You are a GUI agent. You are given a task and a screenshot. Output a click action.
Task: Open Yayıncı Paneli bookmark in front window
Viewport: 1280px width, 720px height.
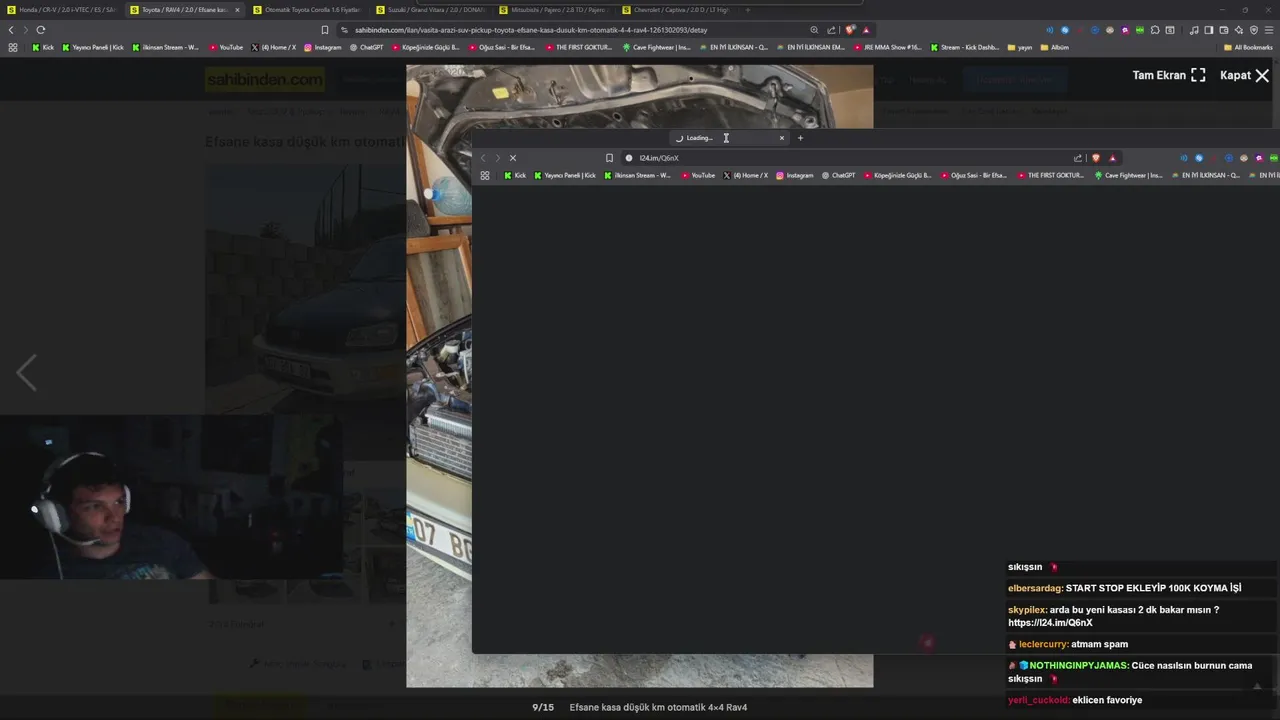tap(565, 175)
